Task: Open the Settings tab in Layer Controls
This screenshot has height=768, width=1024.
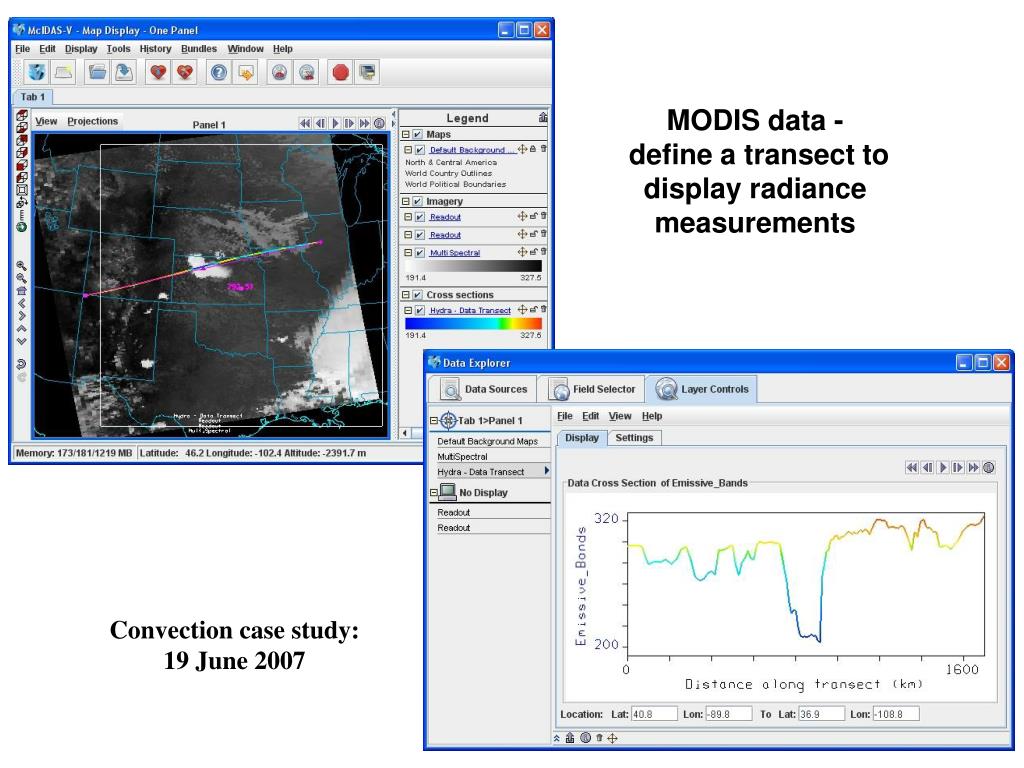Action: (x=634, y=438)
